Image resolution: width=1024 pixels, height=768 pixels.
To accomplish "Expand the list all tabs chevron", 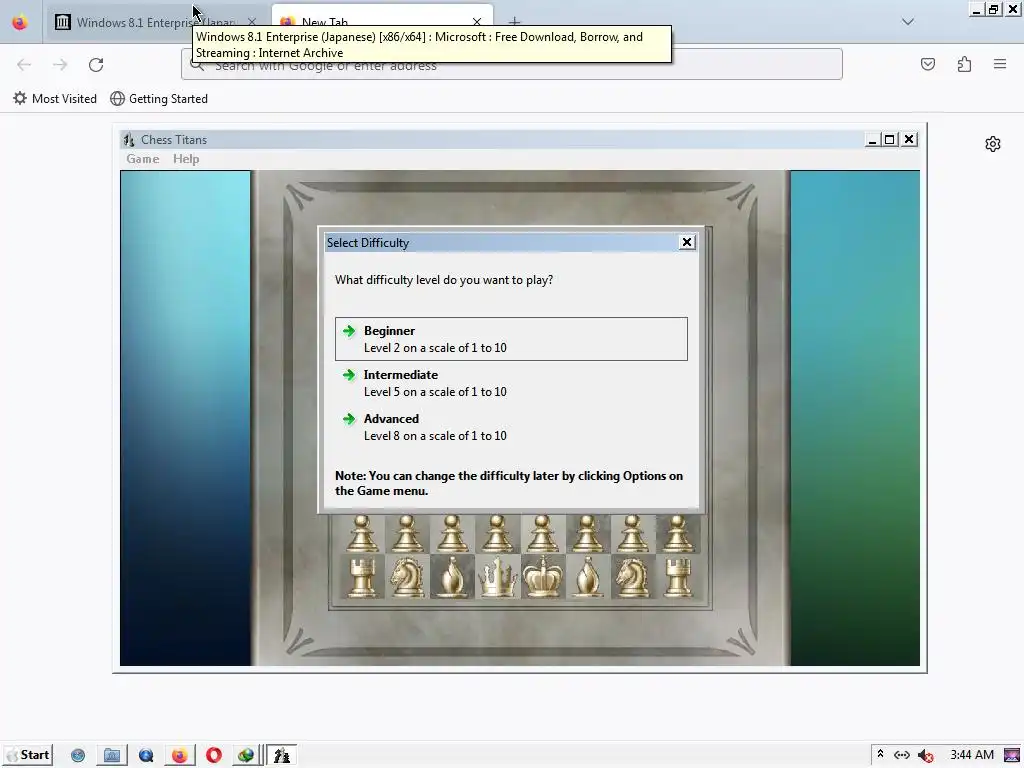I will (908, 22).
